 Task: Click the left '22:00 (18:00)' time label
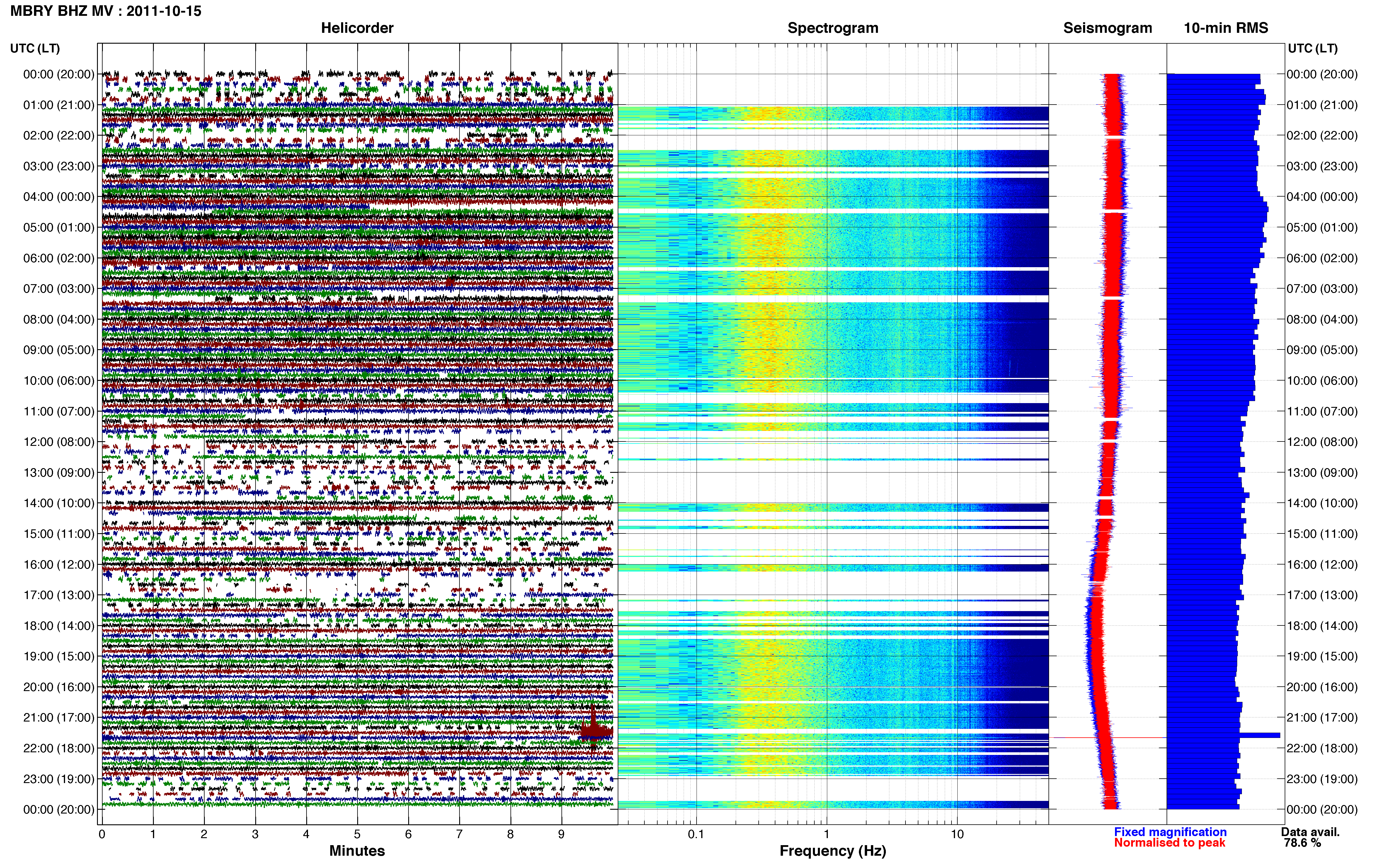tap(59, 748)
